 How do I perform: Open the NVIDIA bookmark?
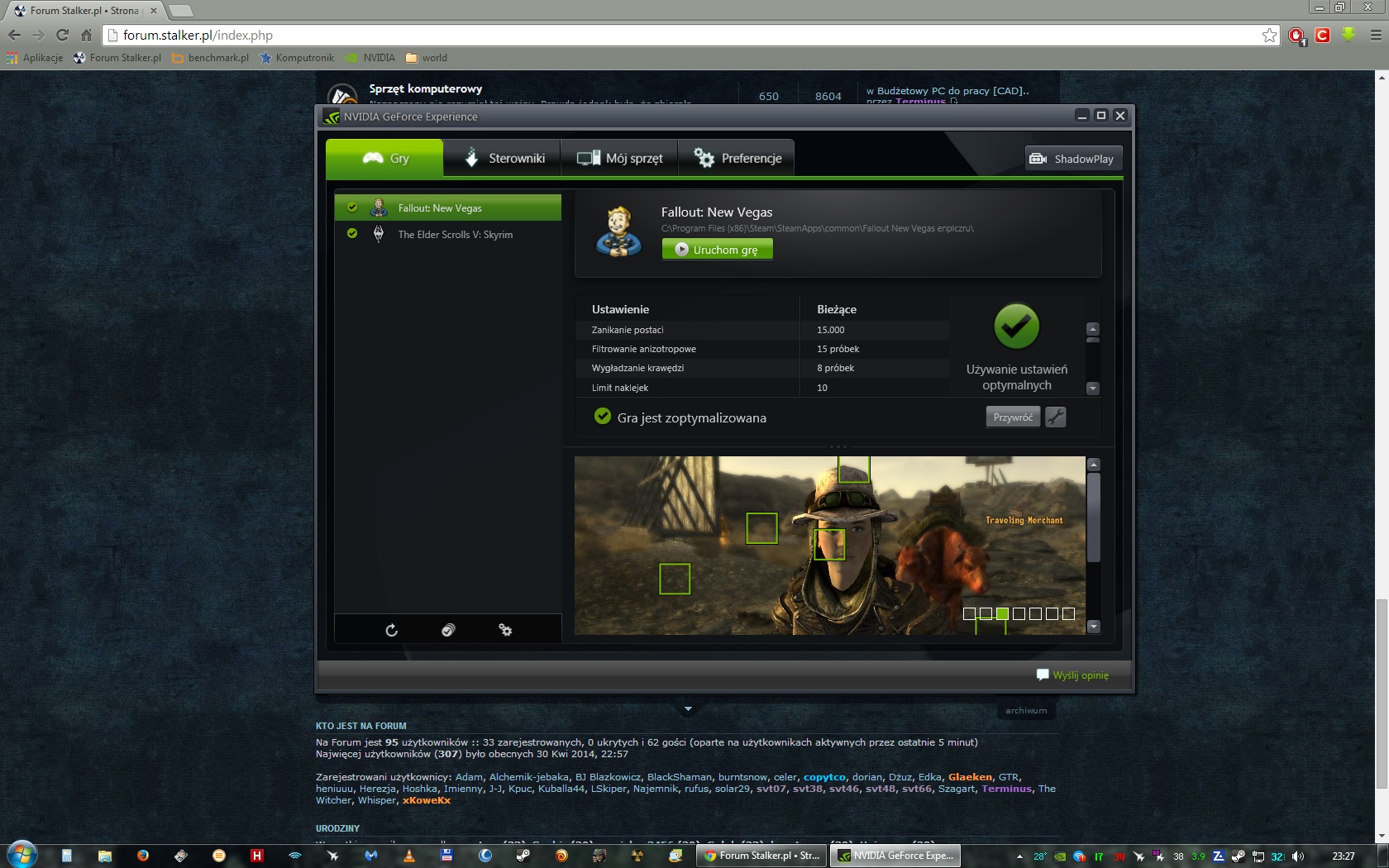370,58
